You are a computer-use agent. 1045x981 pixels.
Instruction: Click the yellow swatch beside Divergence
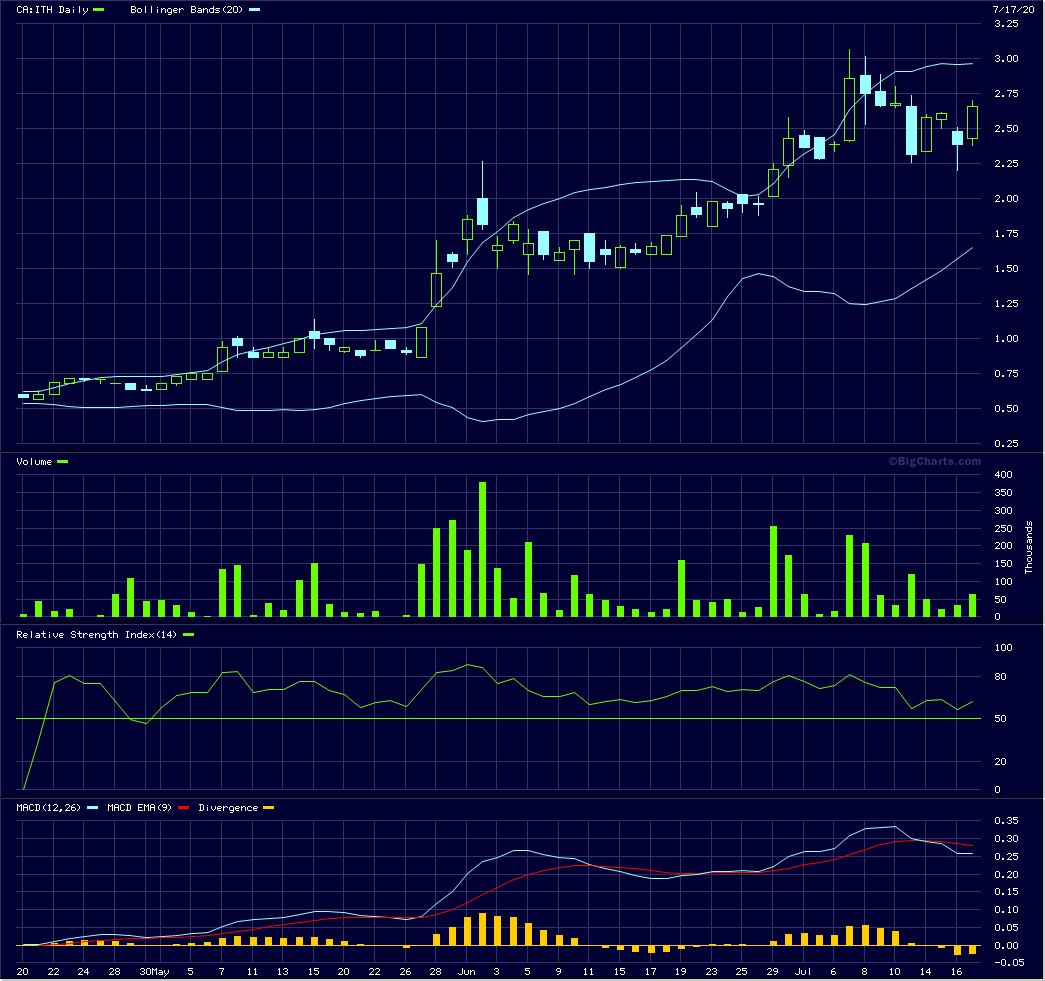coord(269,808)
